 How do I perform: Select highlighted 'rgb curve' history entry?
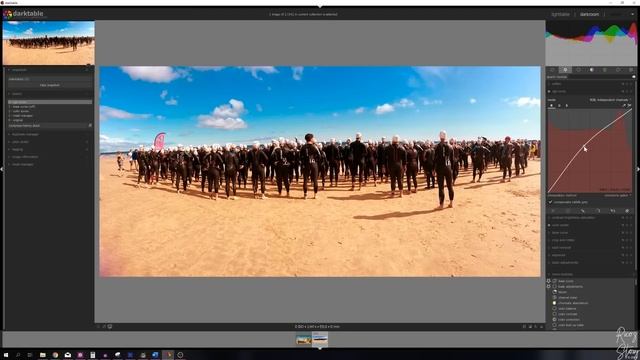point(50,102)
